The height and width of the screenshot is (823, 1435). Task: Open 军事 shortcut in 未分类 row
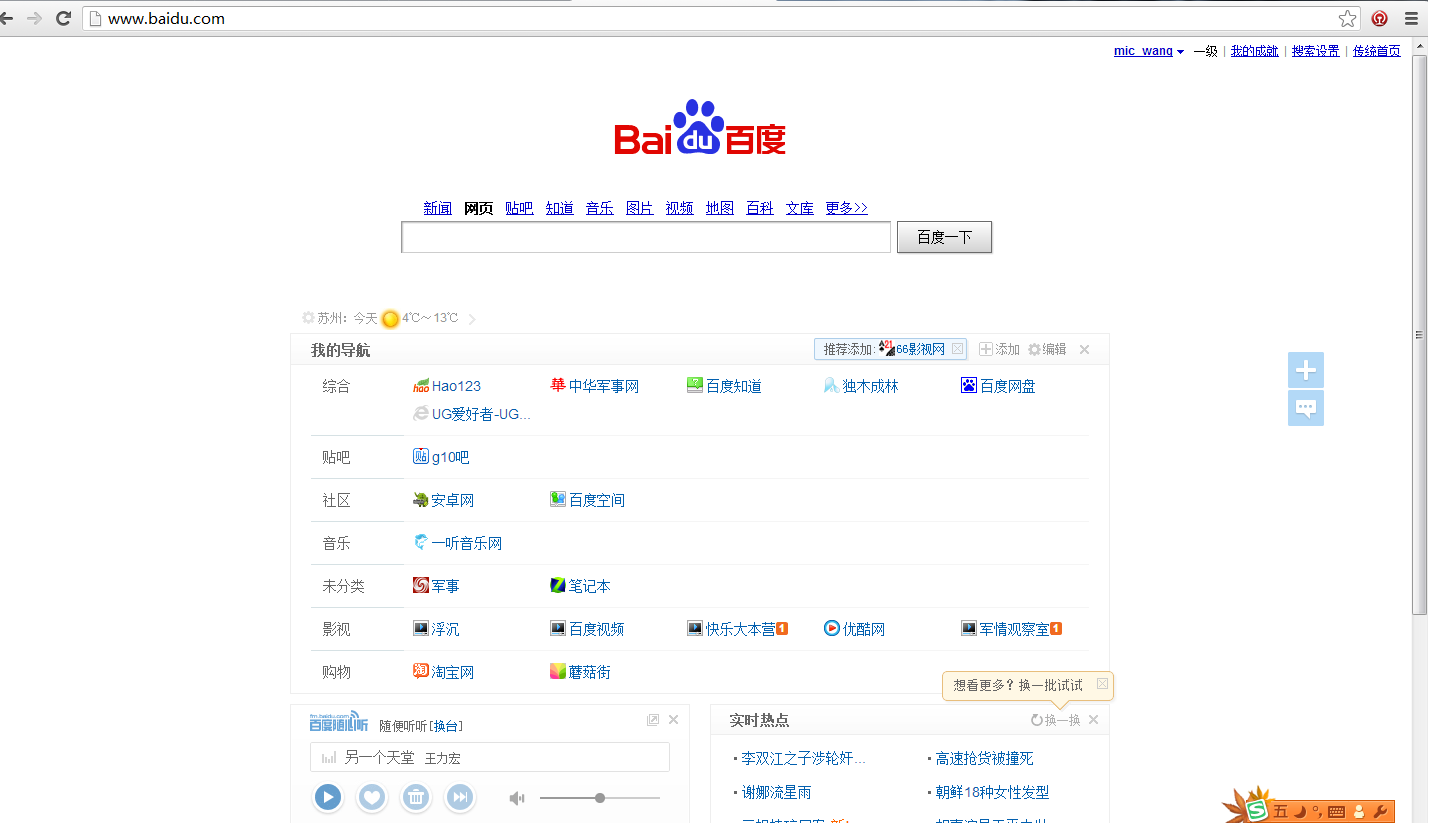[436, 586]
